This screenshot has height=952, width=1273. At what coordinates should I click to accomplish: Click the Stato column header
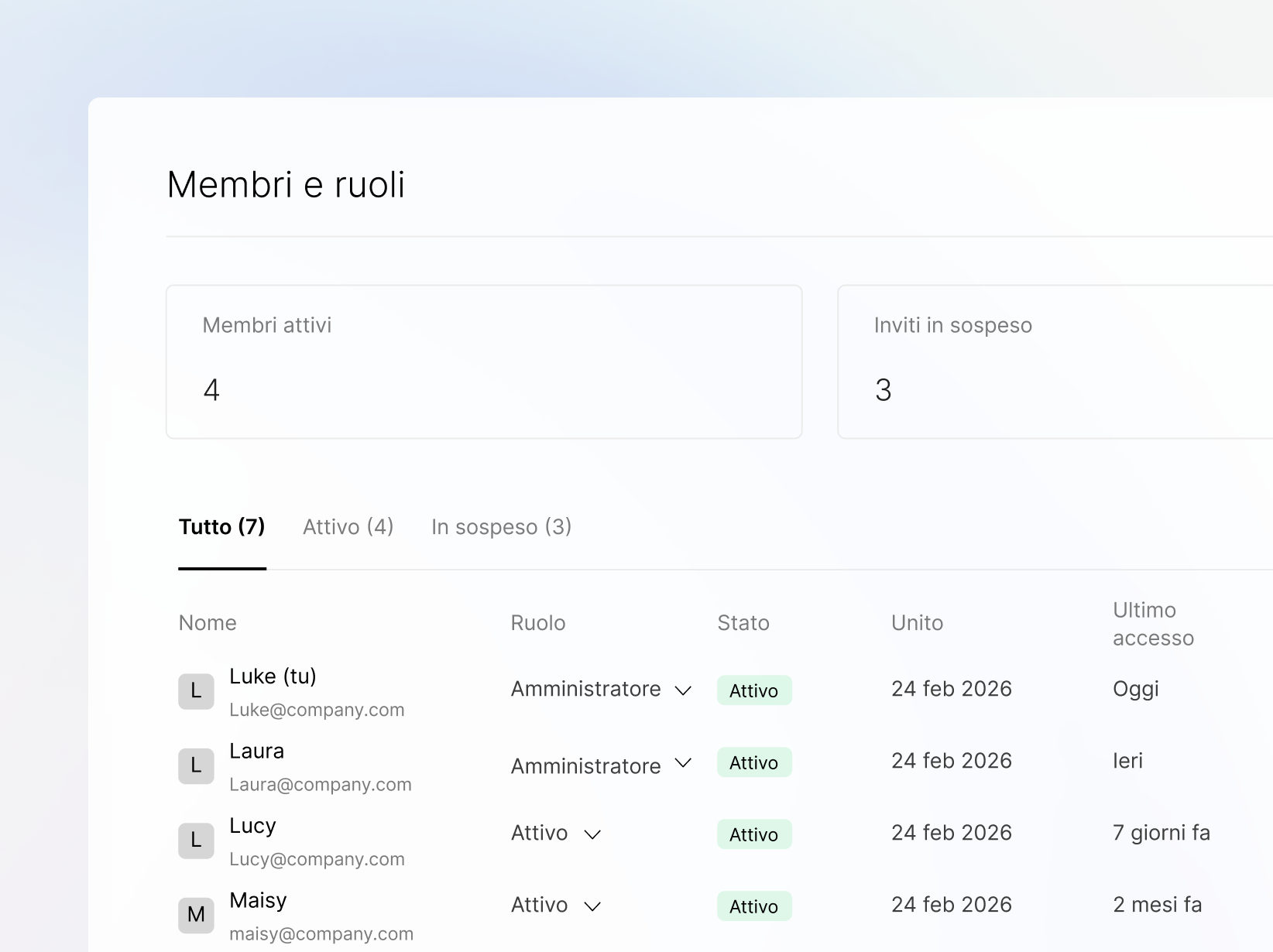(x=743, y=623)
